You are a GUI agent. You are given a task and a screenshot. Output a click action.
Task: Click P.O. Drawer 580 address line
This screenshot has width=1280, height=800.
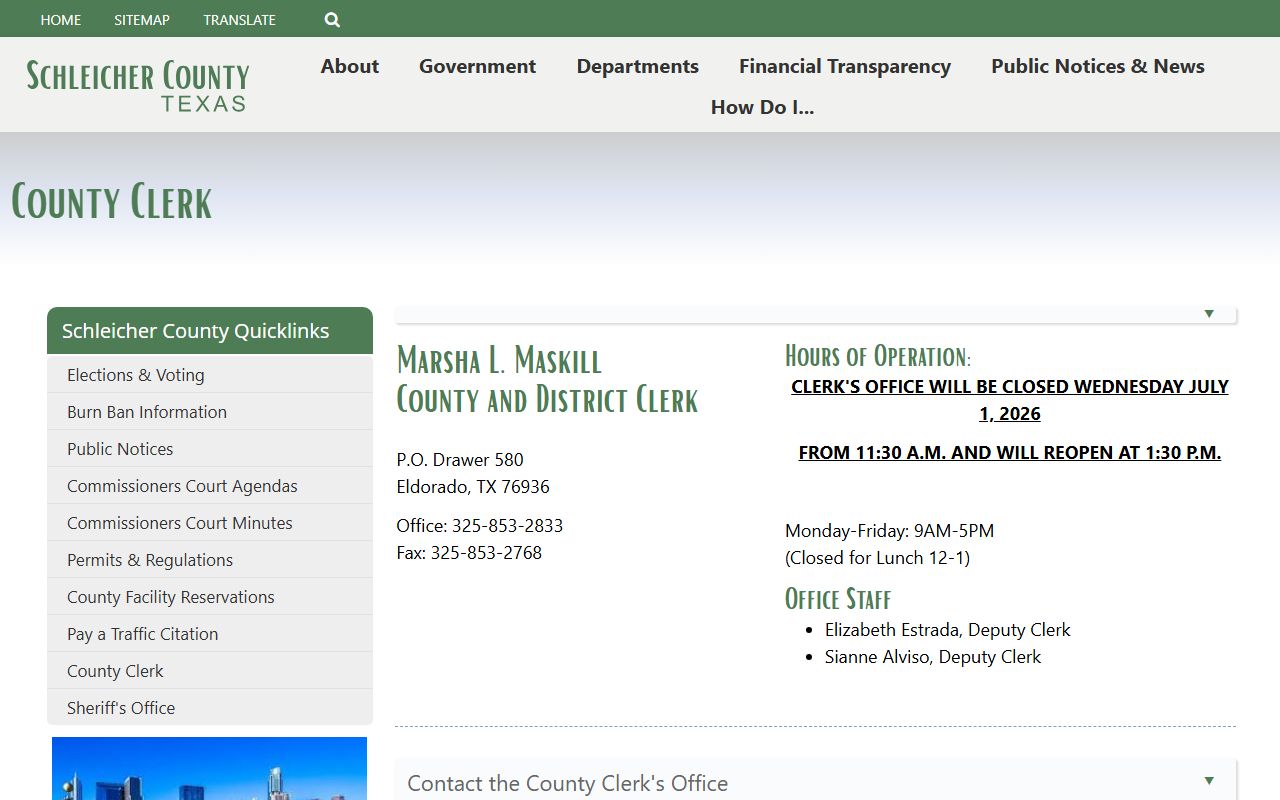[x=460, y=460]
